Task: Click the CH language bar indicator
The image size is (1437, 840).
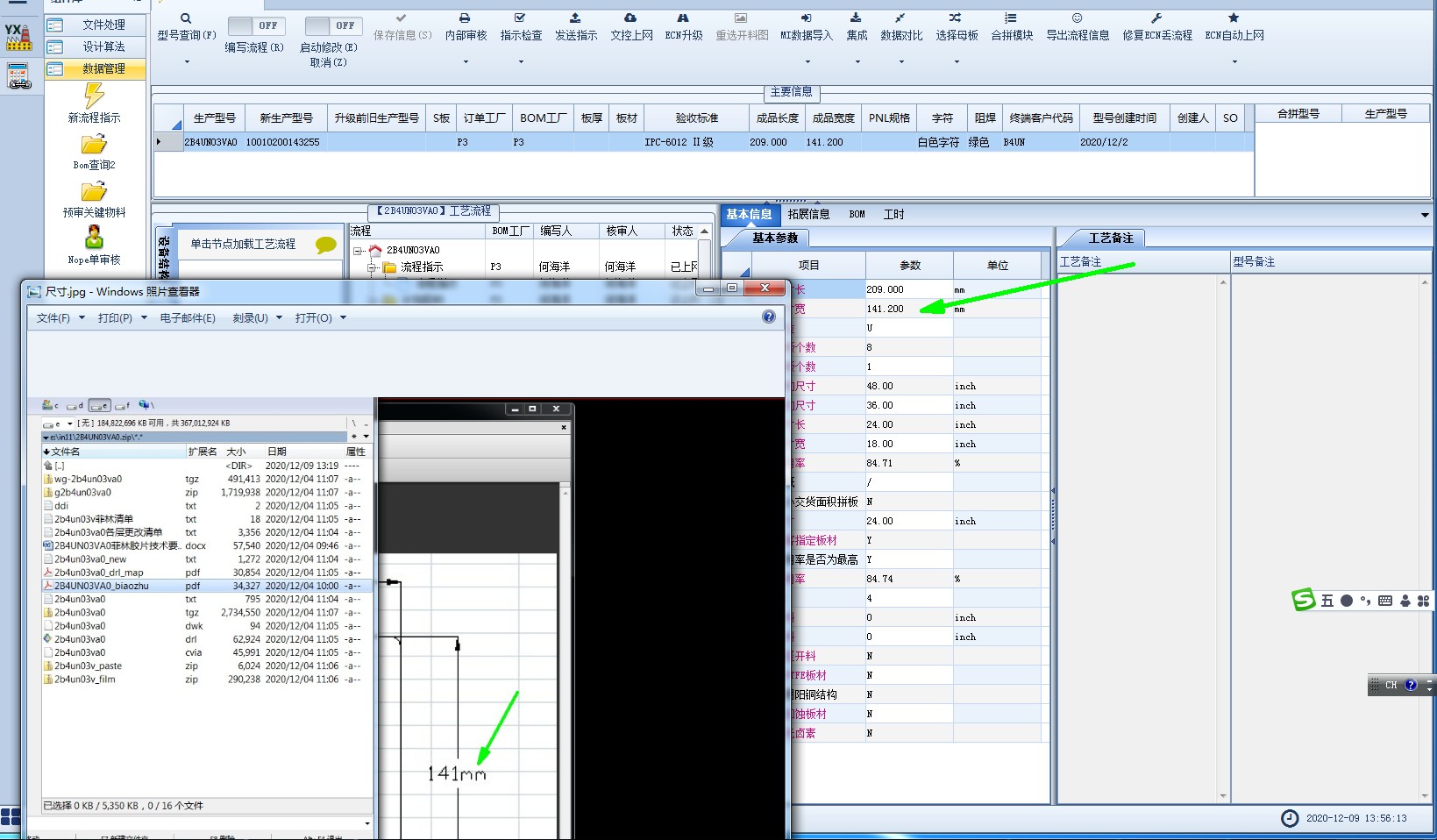Action: coord(1391,685)
